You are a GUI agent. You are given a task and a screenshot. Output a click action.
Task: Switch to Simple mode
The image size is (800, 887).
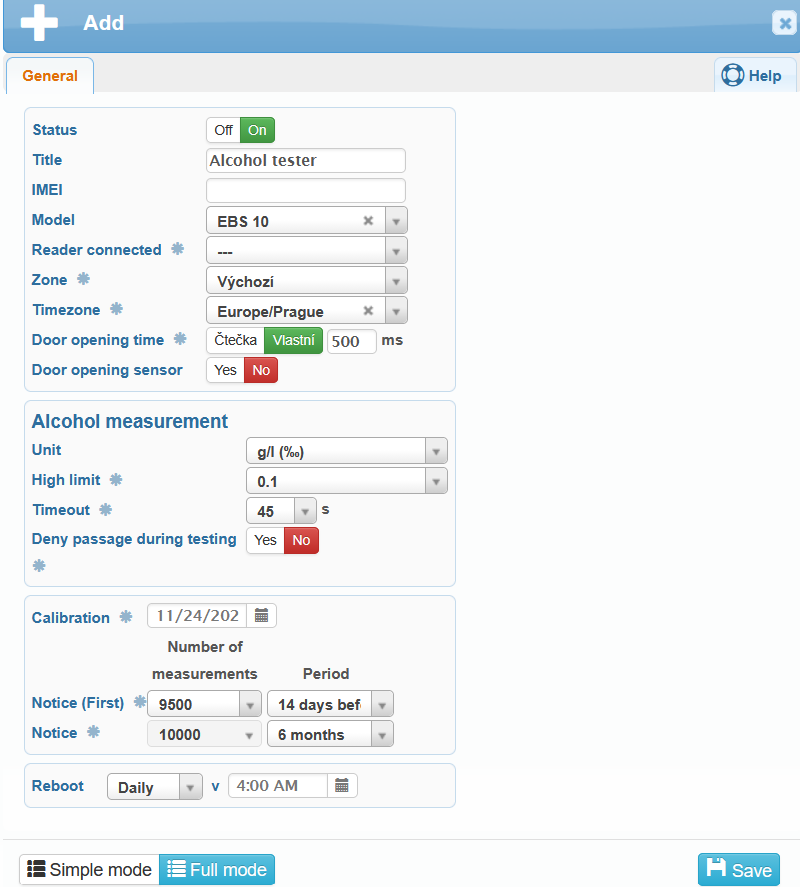click(89, 870)
